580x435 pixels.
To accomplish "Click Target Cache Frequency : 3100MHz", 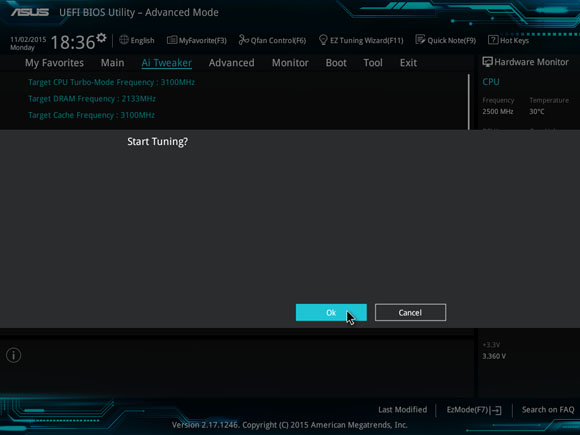I will [91, 115].
